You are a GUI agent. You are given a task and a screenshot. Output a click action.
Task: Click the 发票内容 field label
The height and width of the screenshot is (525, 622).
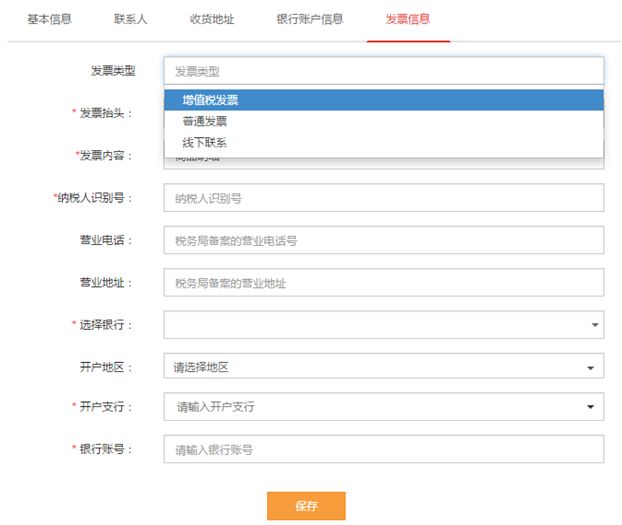pos(104,155)
